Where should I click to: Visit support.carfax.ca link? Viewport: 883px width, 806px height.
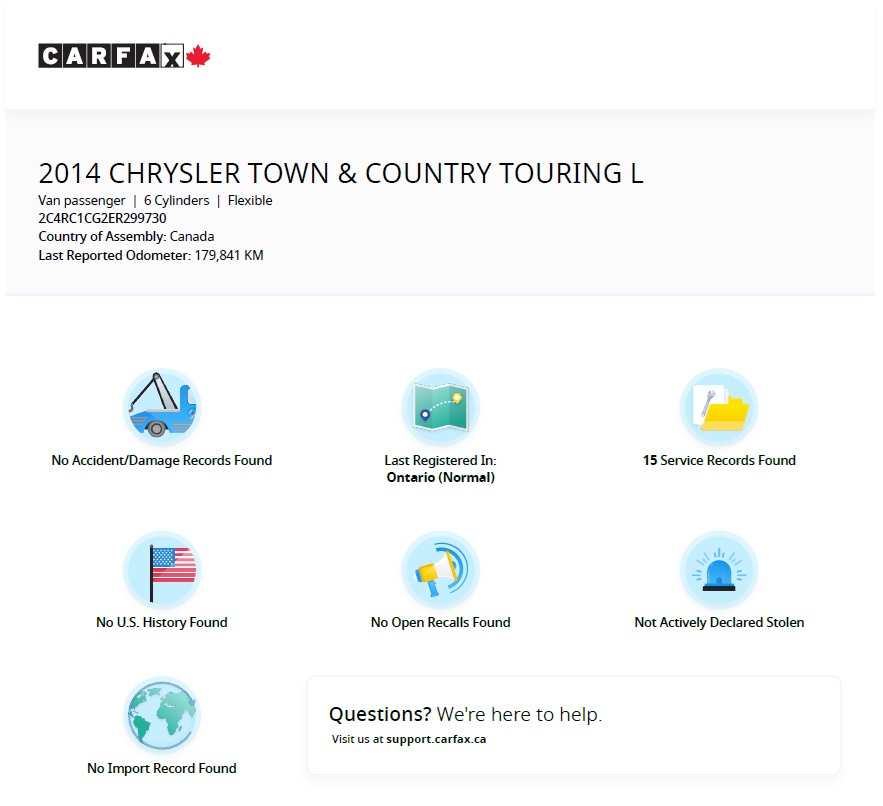436,739
